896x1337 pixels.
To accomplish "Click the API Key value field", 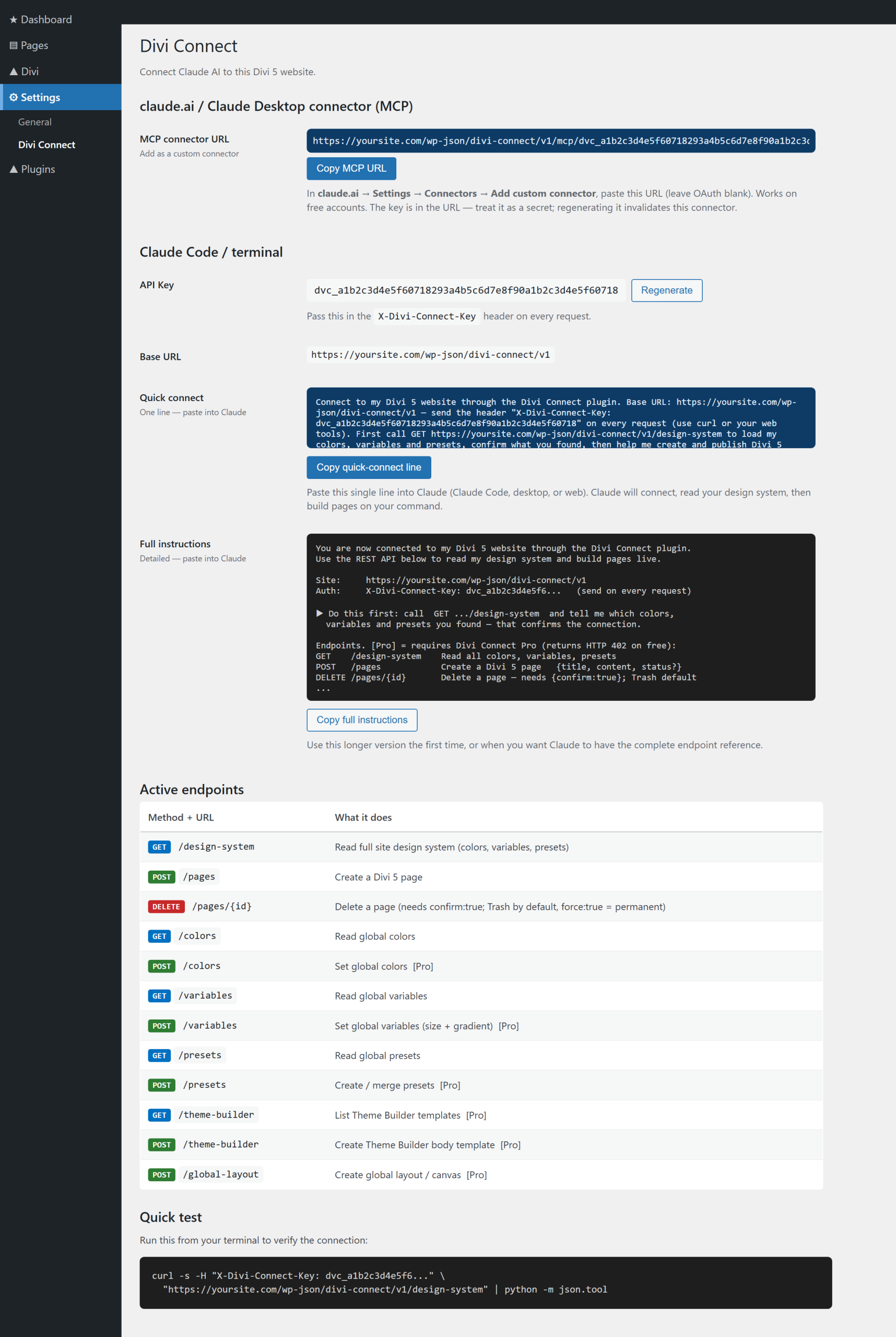I will (x=466, y=290).
